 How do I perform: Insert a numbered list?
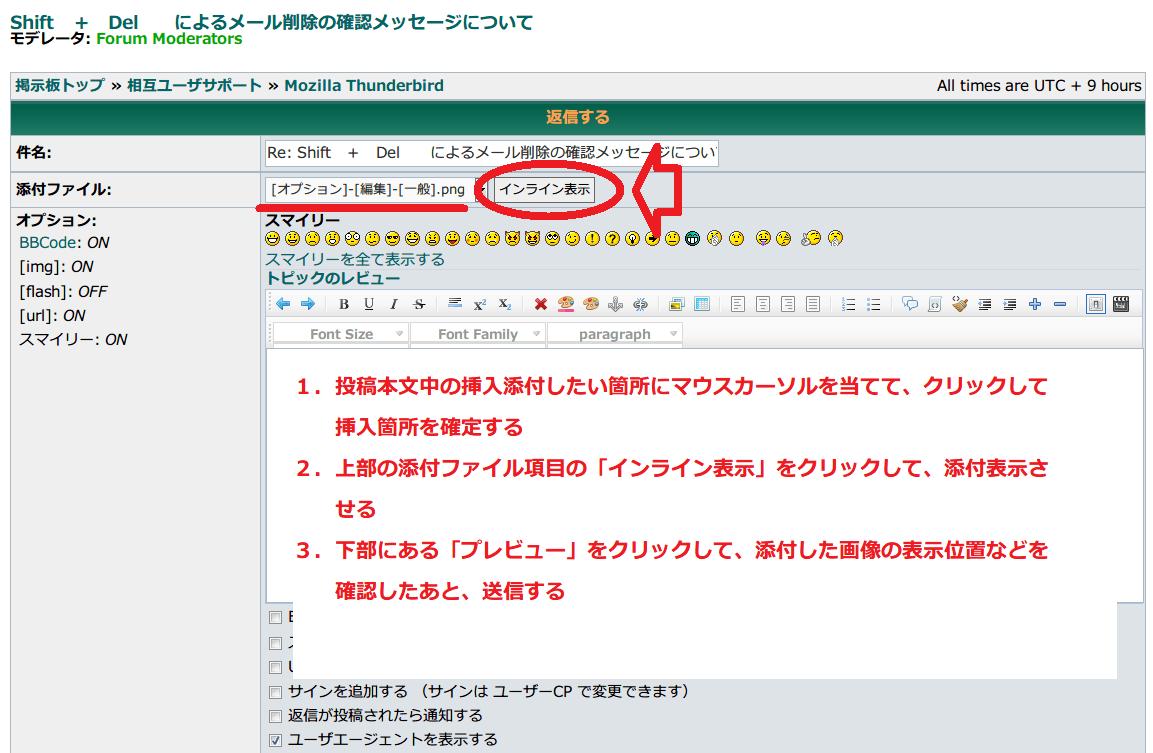click(x=849, y=304)
